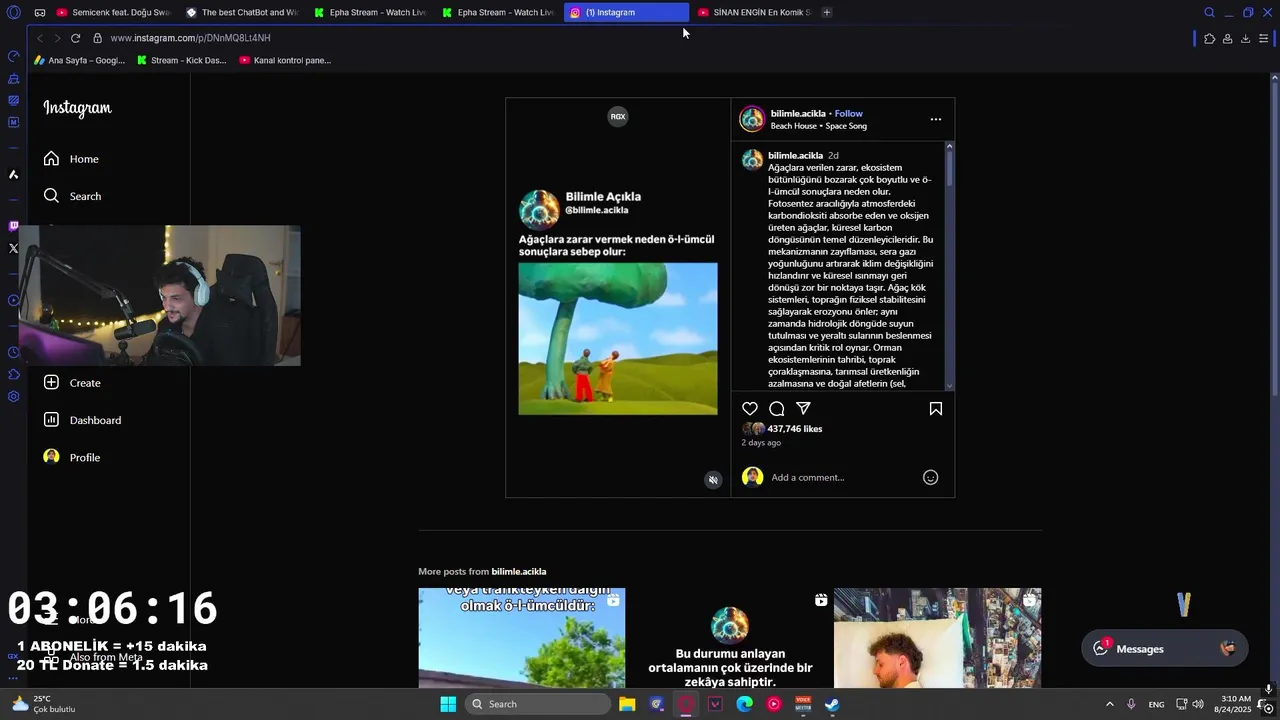Open the Messages floating button
The image size is (1280, 720).
[x=1164, y=649]
